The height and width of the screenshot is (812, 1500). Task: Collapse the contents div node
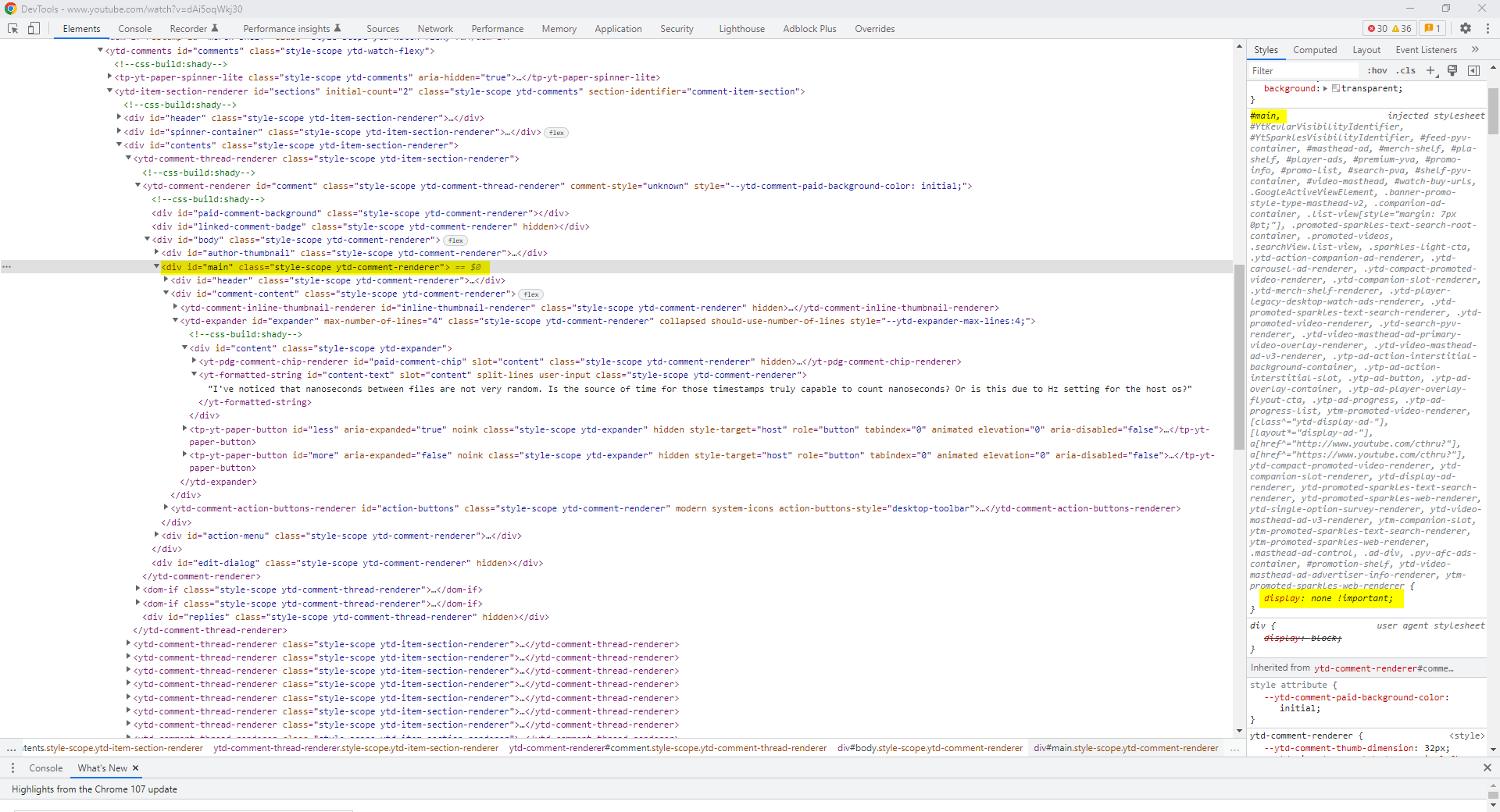pyautogui.click(x=119, y=145)
